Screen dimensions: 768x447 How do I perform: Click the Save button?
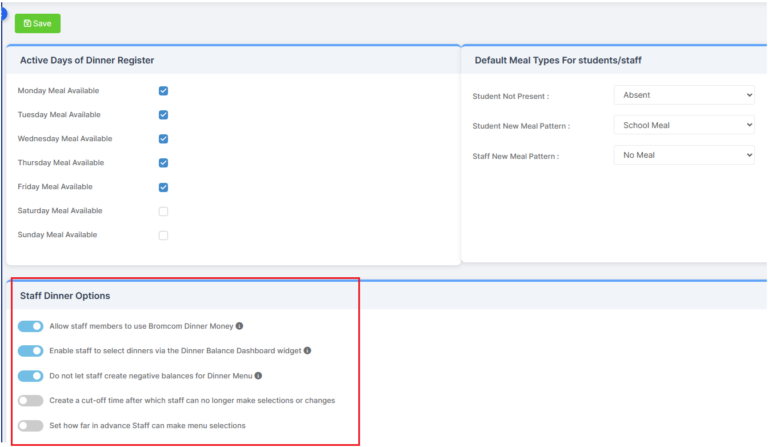(37, 23)
